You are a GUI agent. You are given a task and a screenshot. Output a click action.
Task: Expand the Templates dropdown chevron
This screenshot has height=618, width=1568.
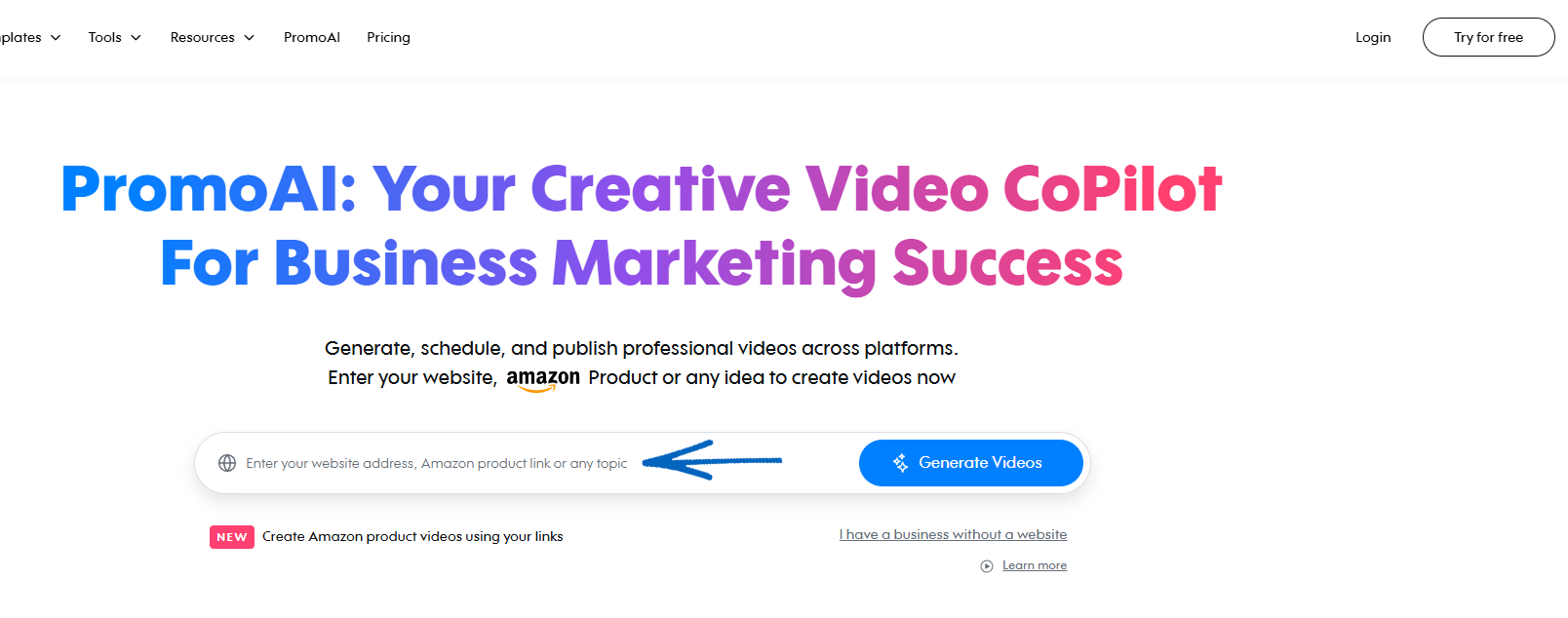pos(56,38)
